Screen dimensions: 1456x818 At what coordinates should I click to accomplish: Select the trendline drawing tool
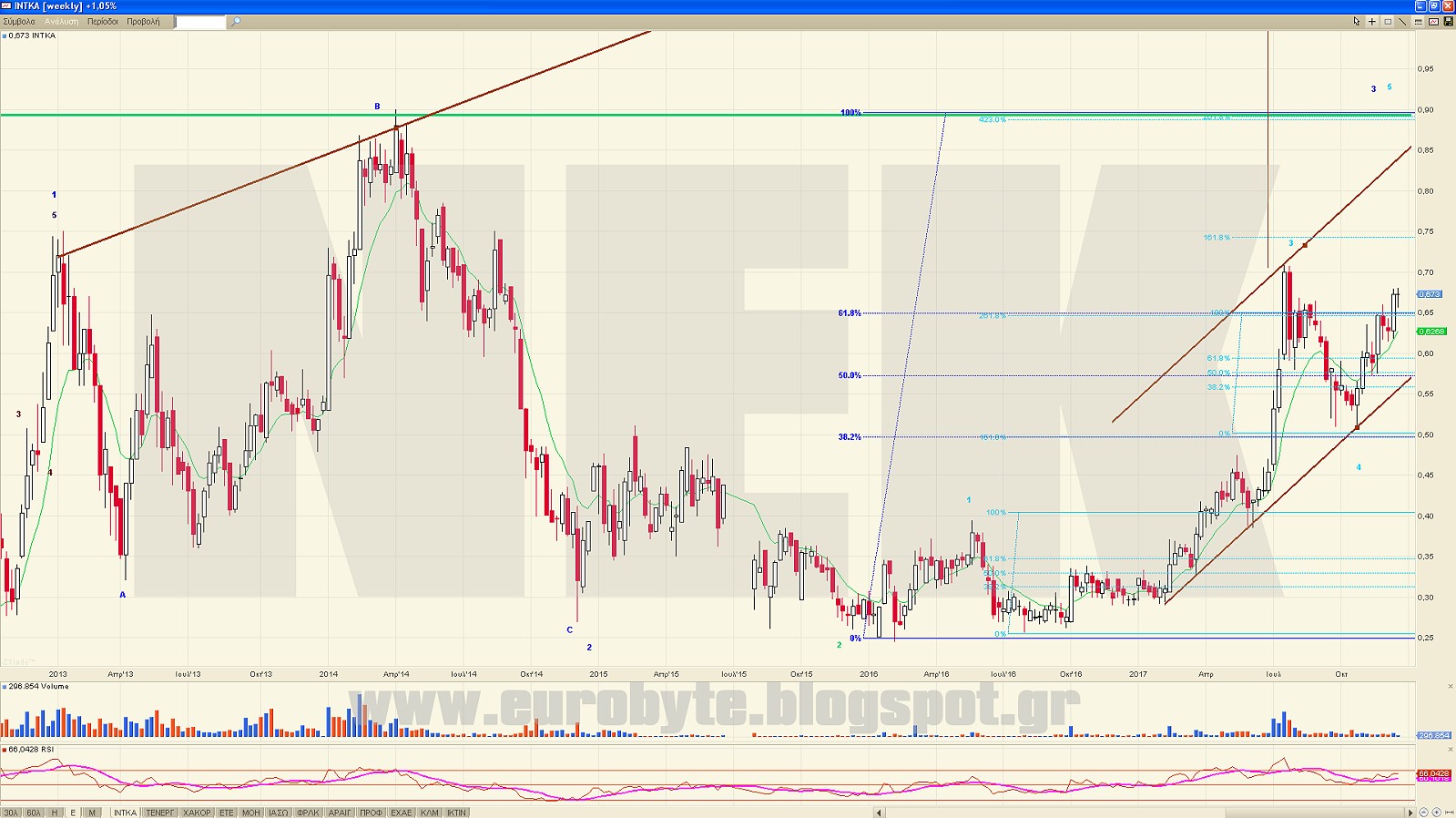point(1402,21)
